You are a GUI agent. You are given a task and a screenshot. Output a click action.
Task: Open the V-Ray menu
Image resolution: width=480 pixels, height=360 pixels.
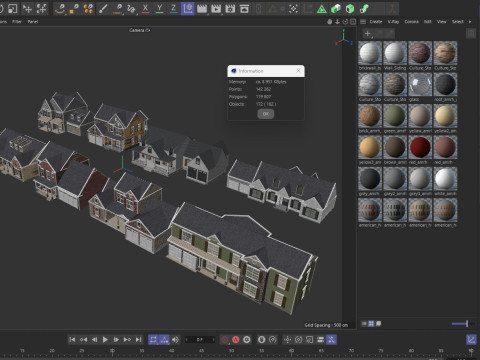(393, 22)
